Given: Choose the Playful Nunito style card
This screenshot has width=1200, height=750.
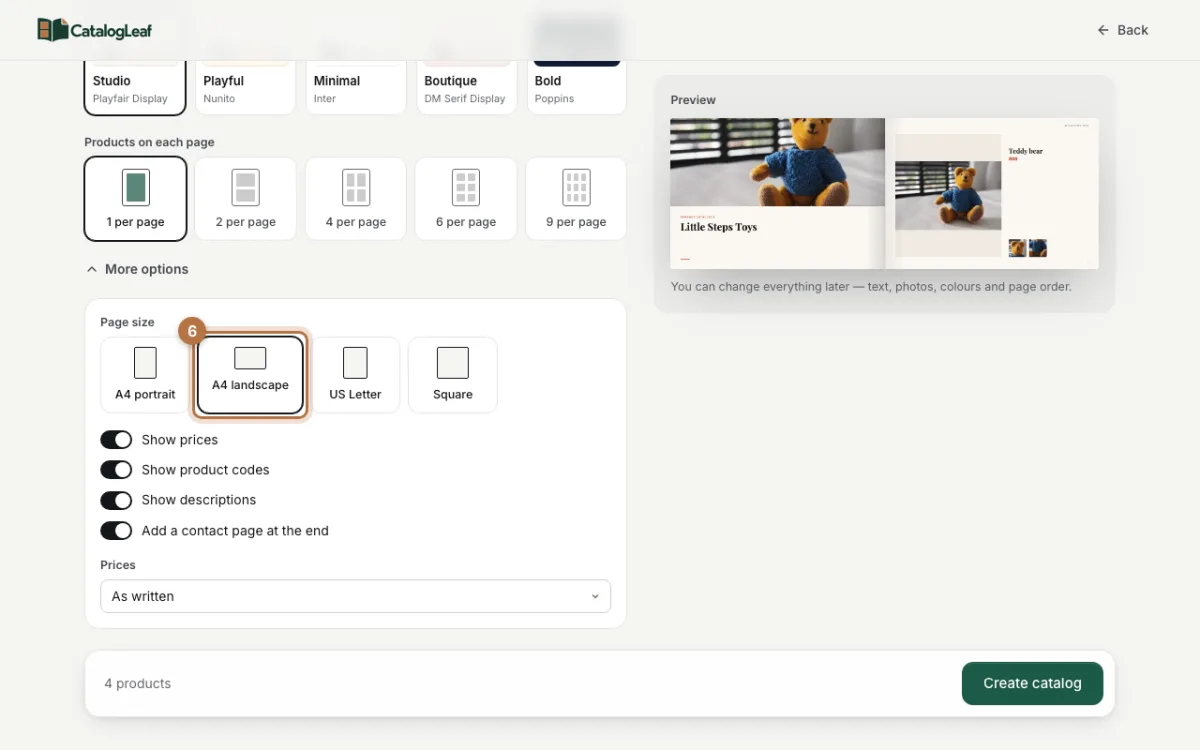Looking at the screenshot, I should [245, 88].
